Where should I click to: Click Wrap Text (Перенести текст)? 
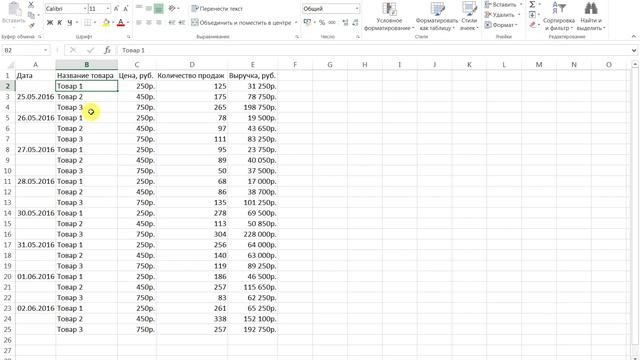[x=217, y=9]
